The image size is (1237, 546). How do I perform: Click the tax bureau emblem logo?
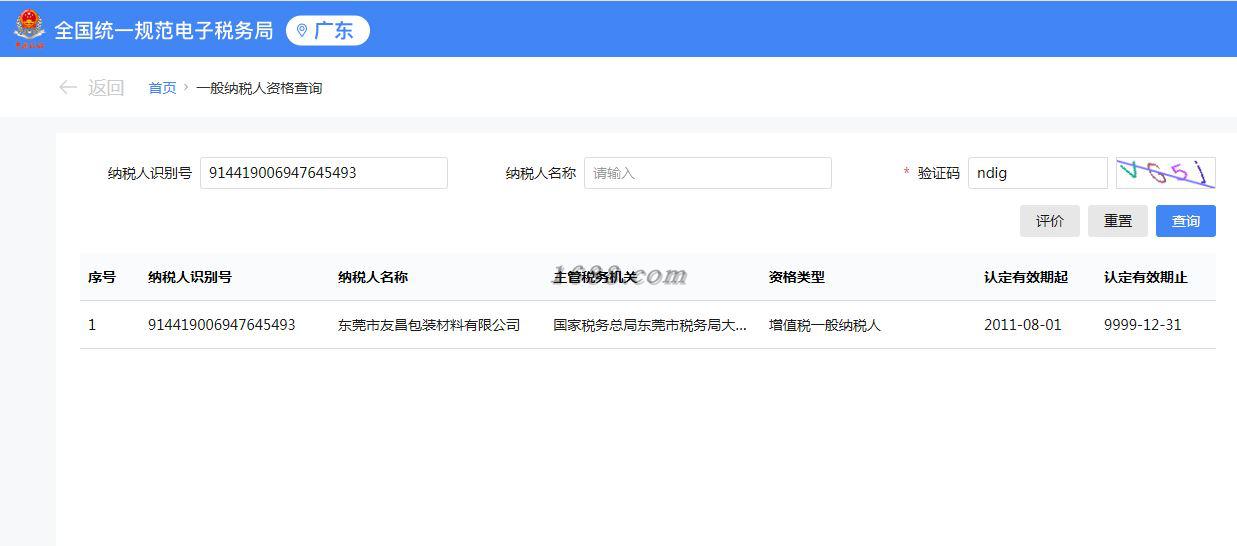coord(29,29)
